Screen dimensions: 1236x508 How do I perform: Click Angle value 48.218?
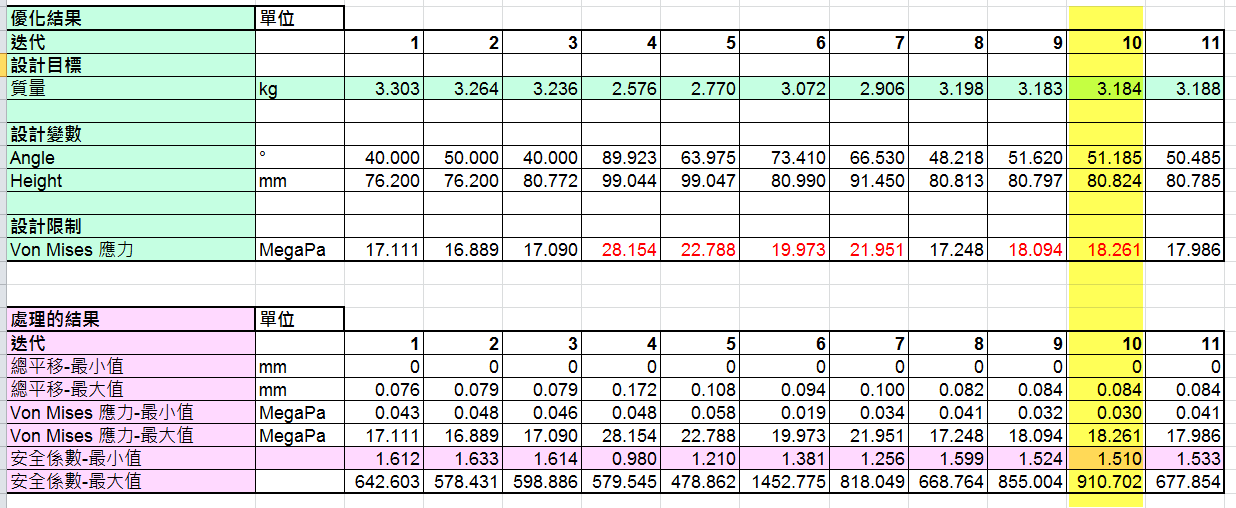(x=948, y=157)
